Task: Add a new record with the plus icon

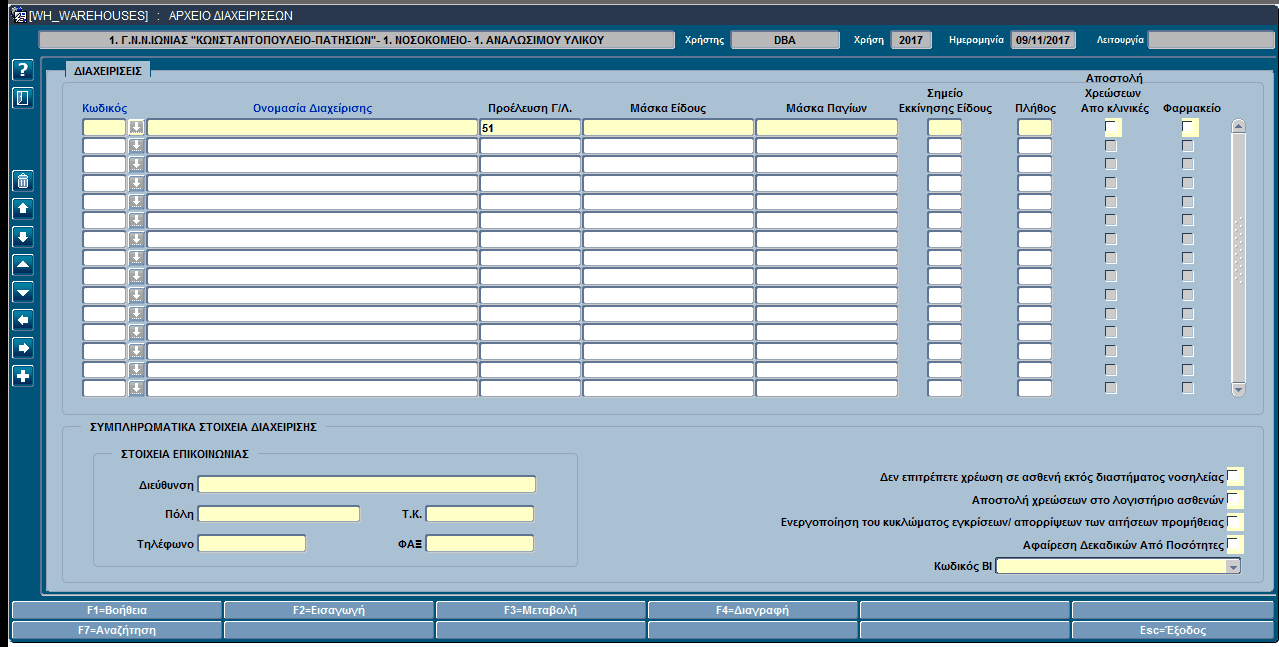Action: click(23, 376)
